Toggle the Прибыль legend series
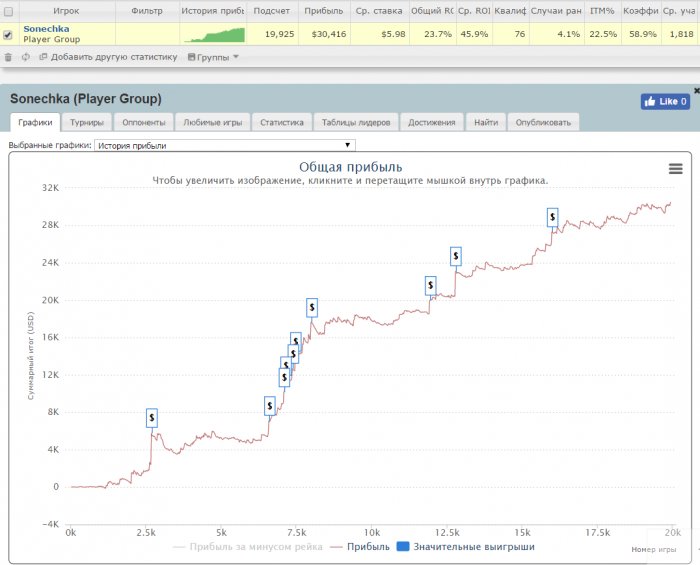Image resolution: width=700 pixels, height=565 pixels. [360, 547]
